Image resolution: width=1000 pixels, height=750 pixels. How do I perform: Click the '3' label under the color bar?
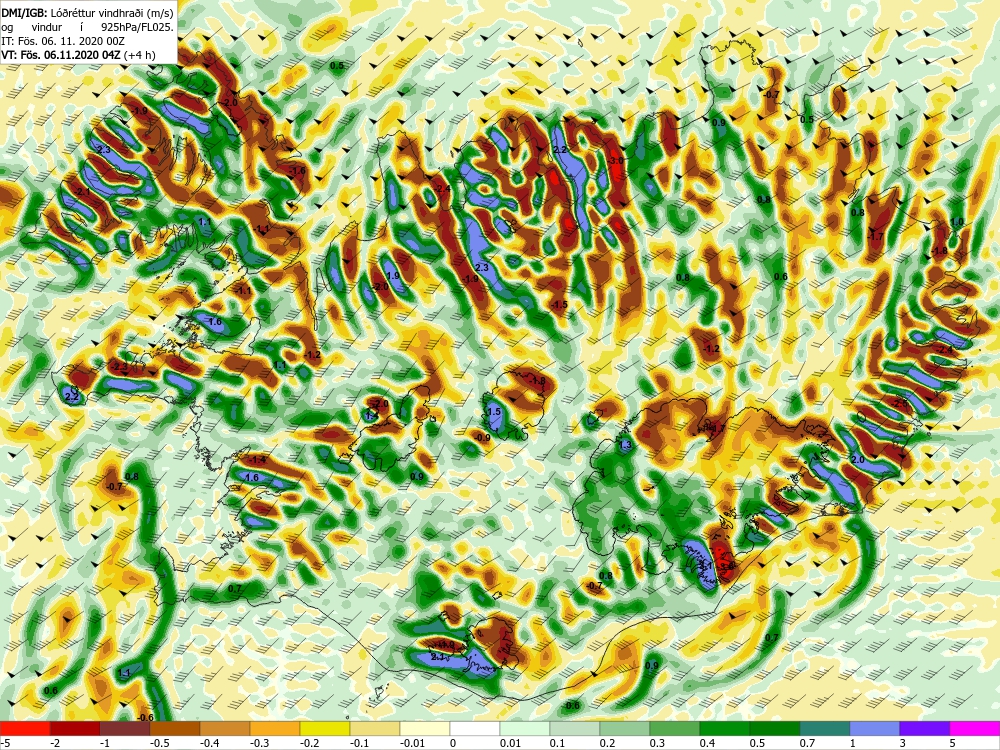pos(902,743)
